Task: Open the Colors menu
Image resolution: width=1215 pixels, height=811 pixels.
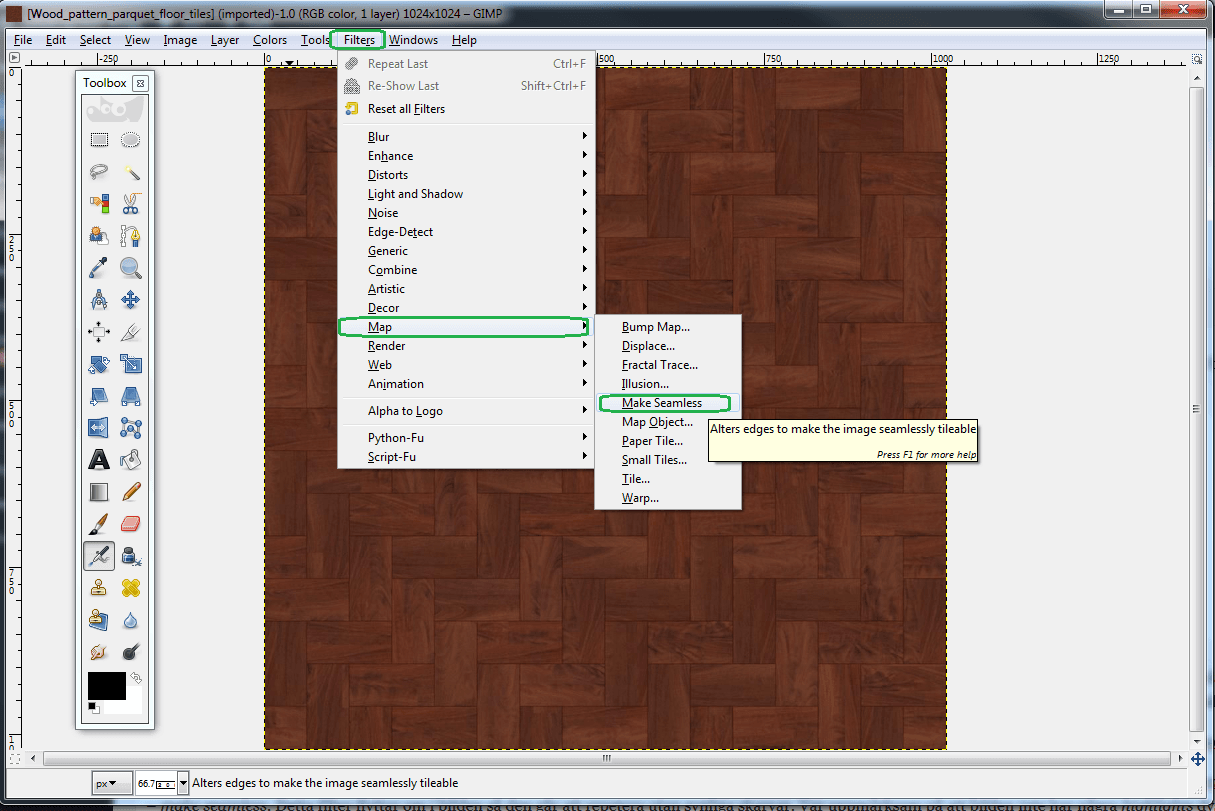Action: [x=270, y=40]
